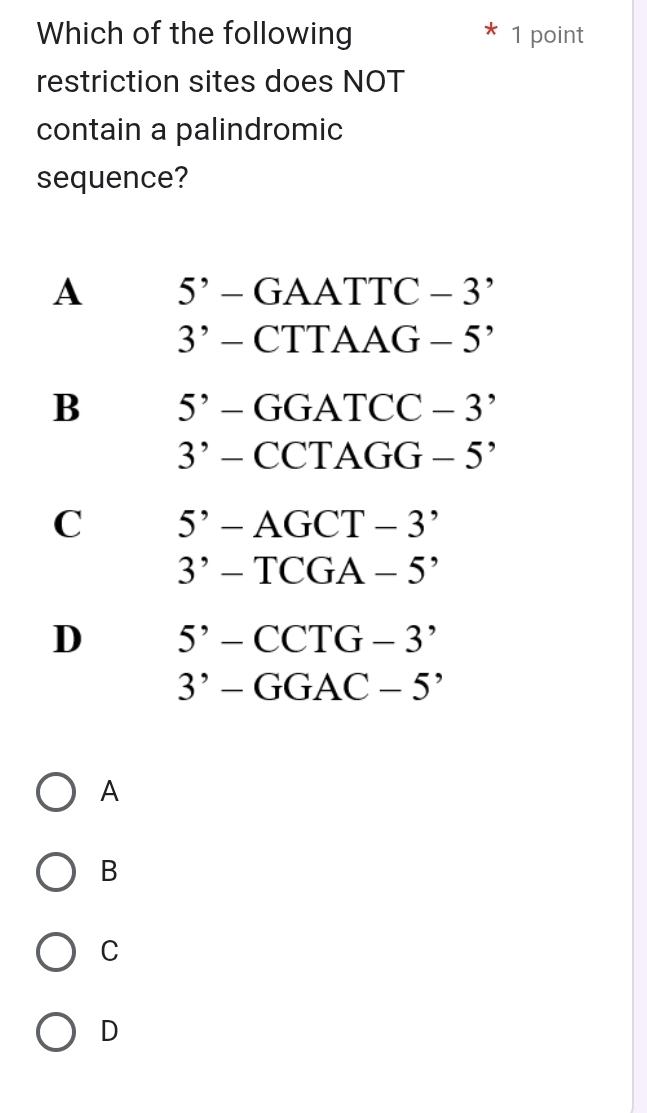The height and width of the screenshot is (1113, 647).
Task: Click the TCGA strand in the image
Action: pos(310,571)
